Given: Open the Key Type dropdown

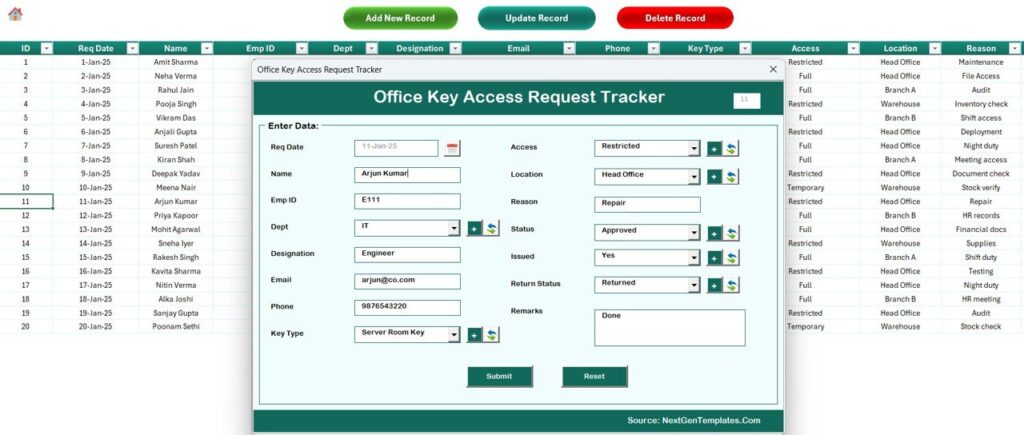Looking at the screenshot, I should point(454,334).
